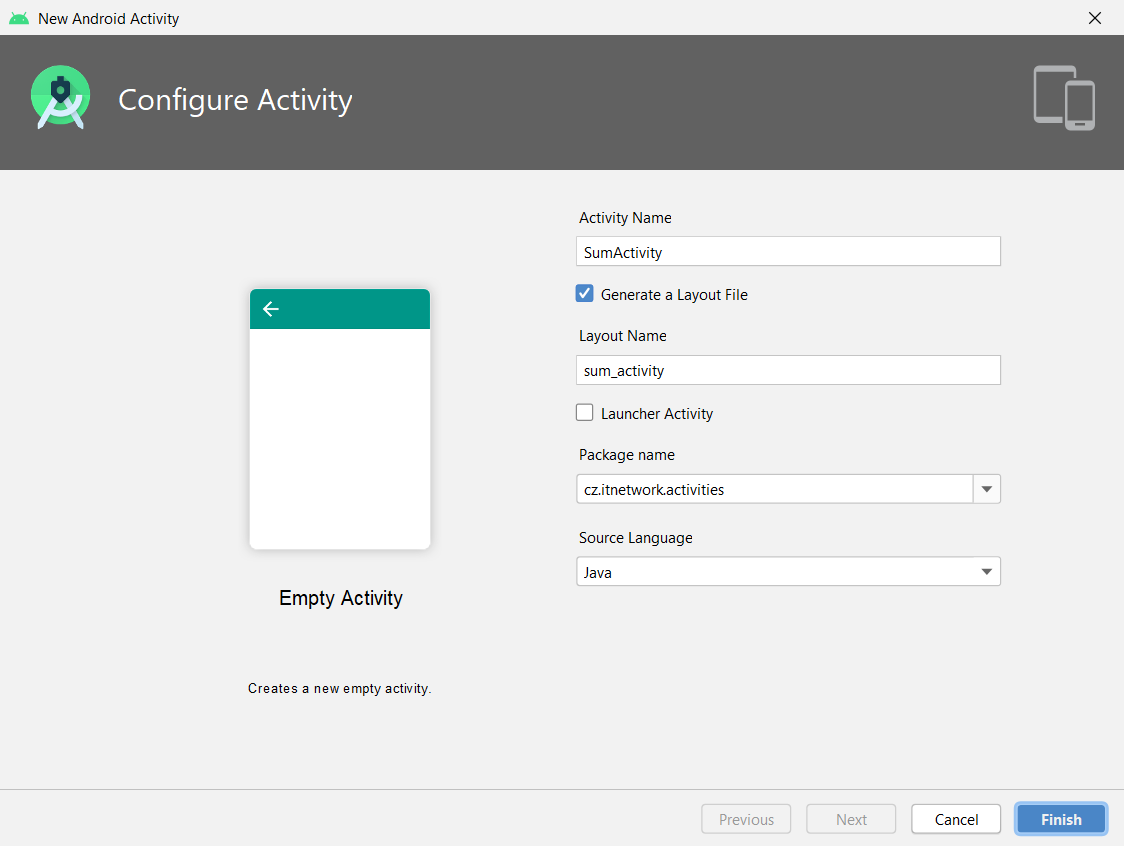Viewport: 1124px width, 846px height.
Task: Edit the Activity Name field
Action: (x=788, y=251)
